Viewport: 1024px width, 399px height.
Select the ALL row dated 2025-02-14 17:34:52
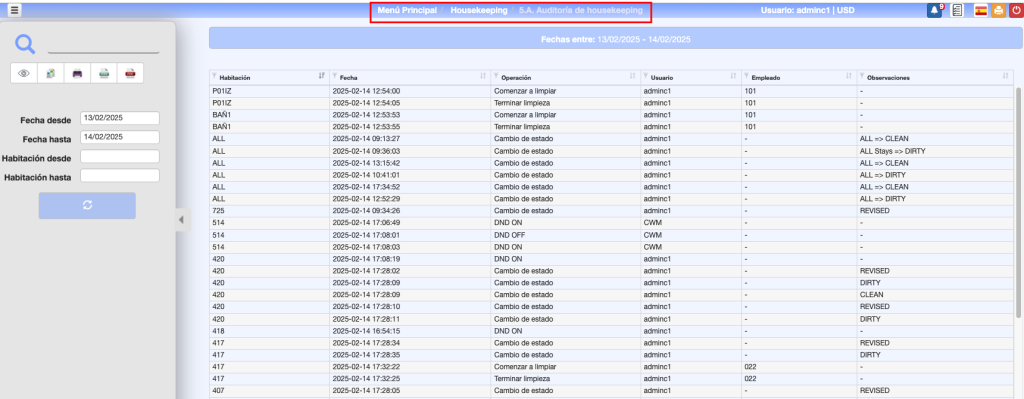pyautogui.click(x=611, y=187)
